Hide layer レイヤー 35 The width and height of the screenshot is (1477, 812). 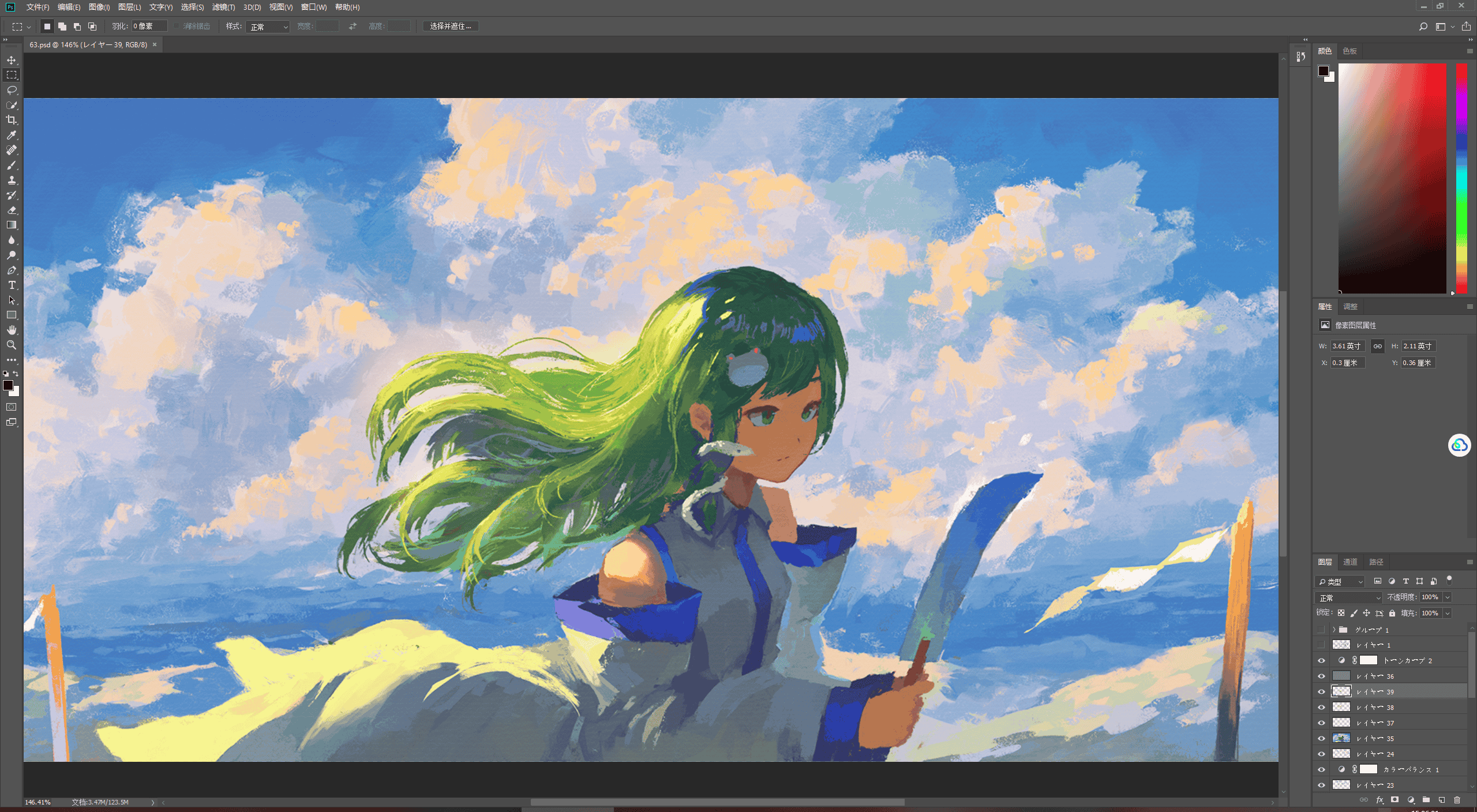tap(1321, 738)
